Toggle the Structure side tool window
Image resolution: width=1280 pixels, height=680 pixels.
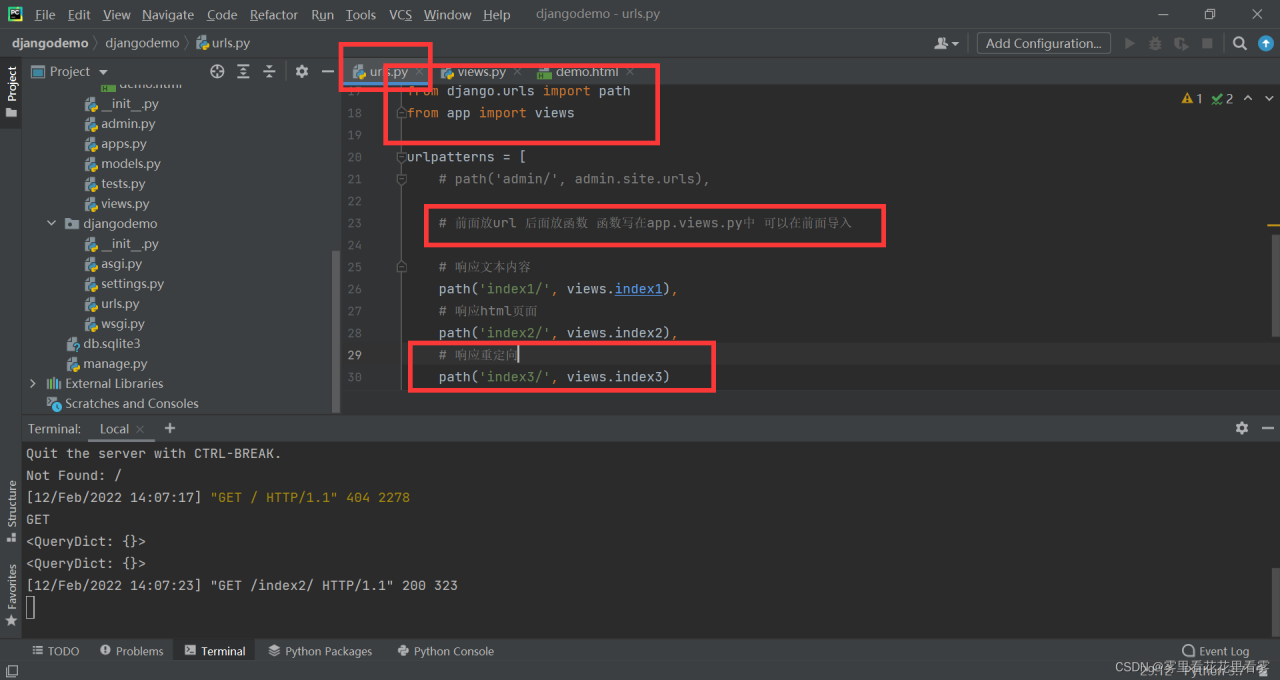point(12,510)
